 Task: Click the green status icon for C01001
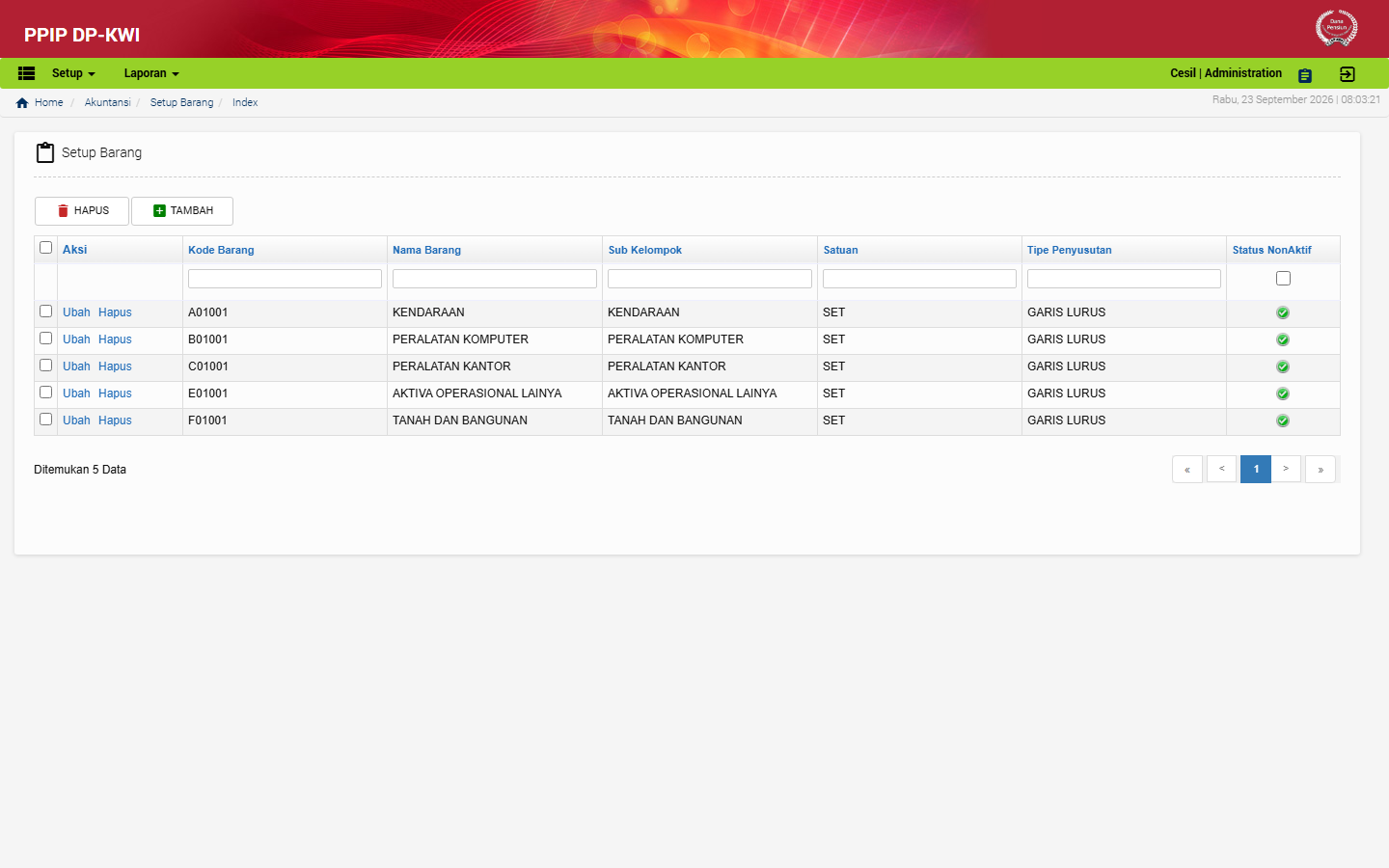pos(1283,366)
